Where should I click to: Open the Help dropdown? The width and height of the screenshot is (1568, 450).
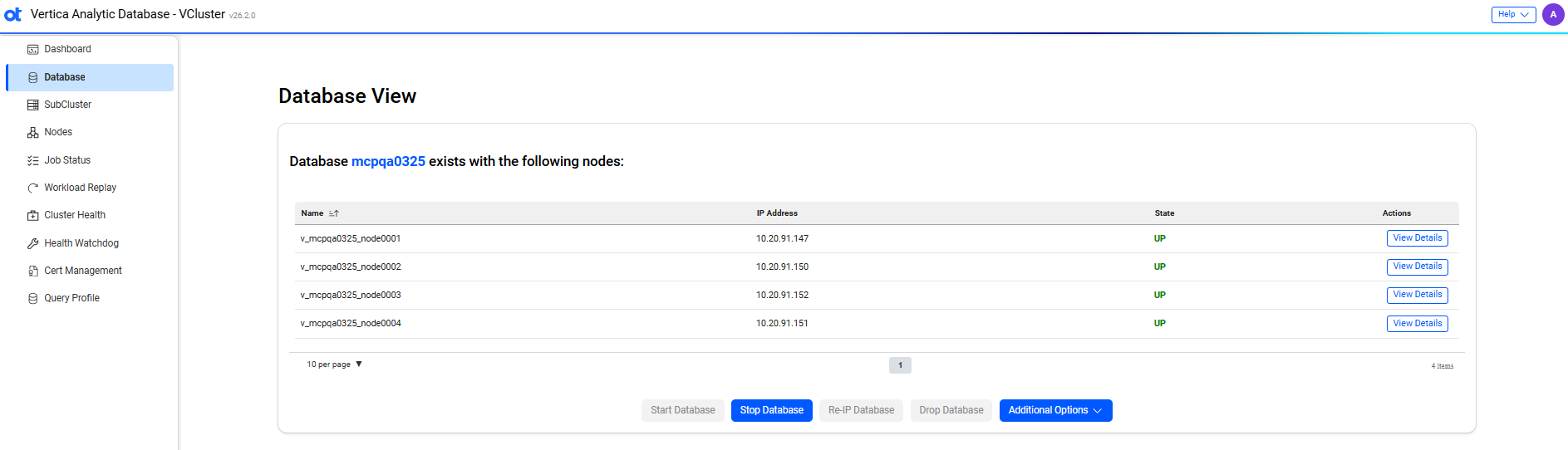pyautogui.click(x=1513, y=14)
